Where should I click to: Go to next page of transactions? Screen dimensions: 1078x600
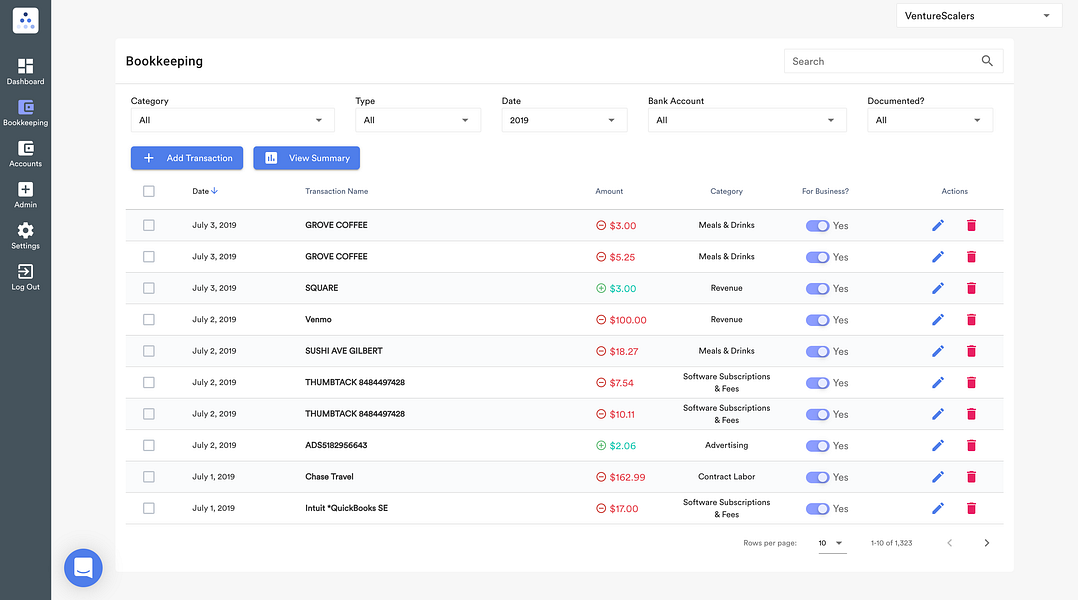click(987, 543)
